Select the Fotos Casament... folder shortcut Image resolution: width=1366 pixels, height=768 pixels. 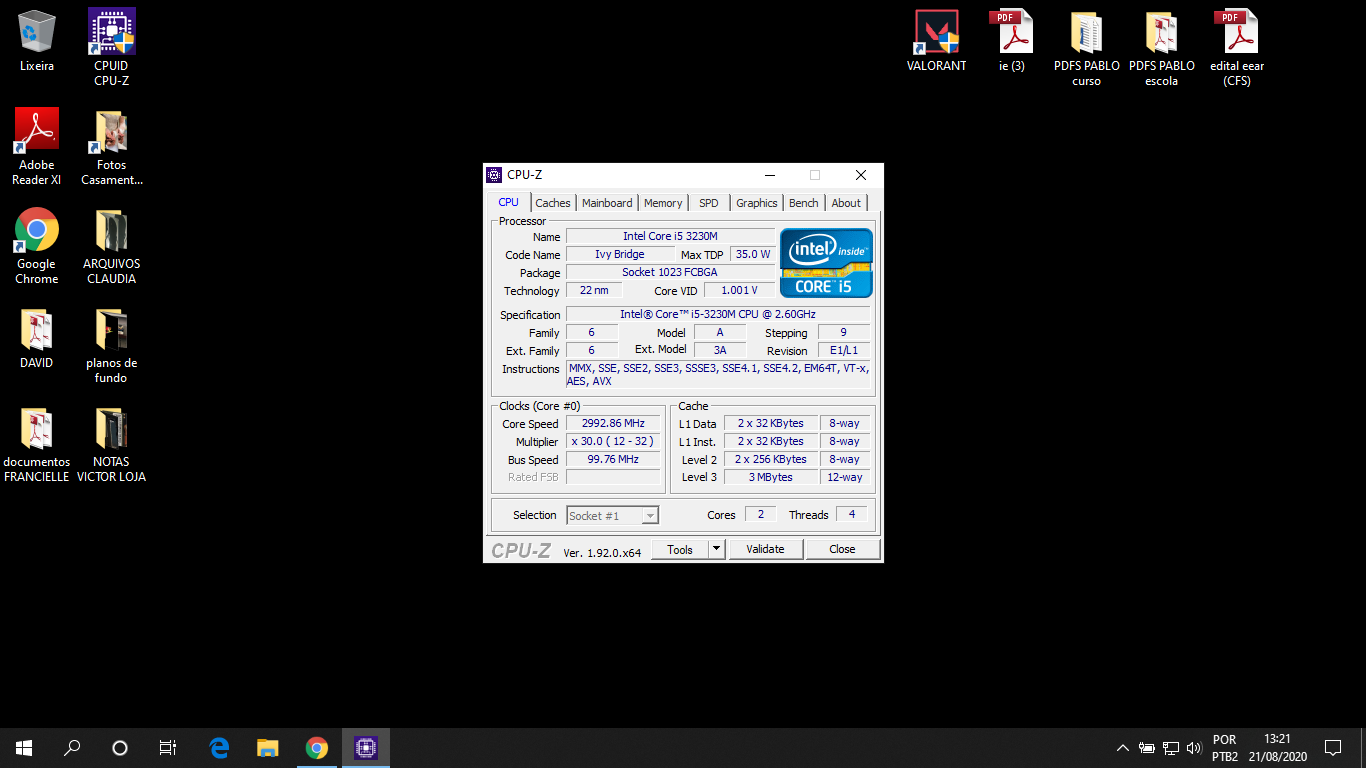[x=111, y=146]
